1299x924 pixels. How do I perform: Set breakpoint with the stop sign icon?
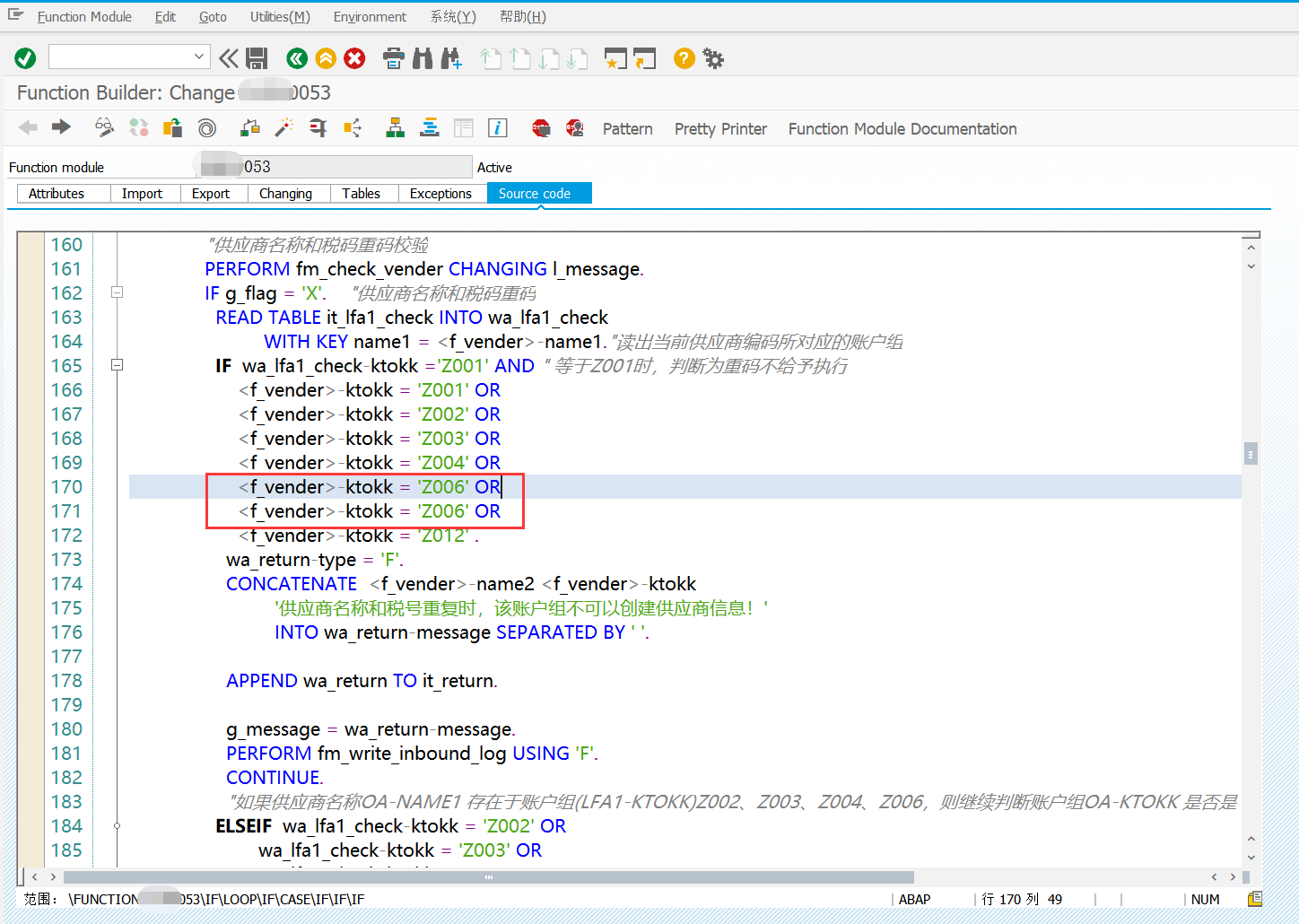[541, 128]
